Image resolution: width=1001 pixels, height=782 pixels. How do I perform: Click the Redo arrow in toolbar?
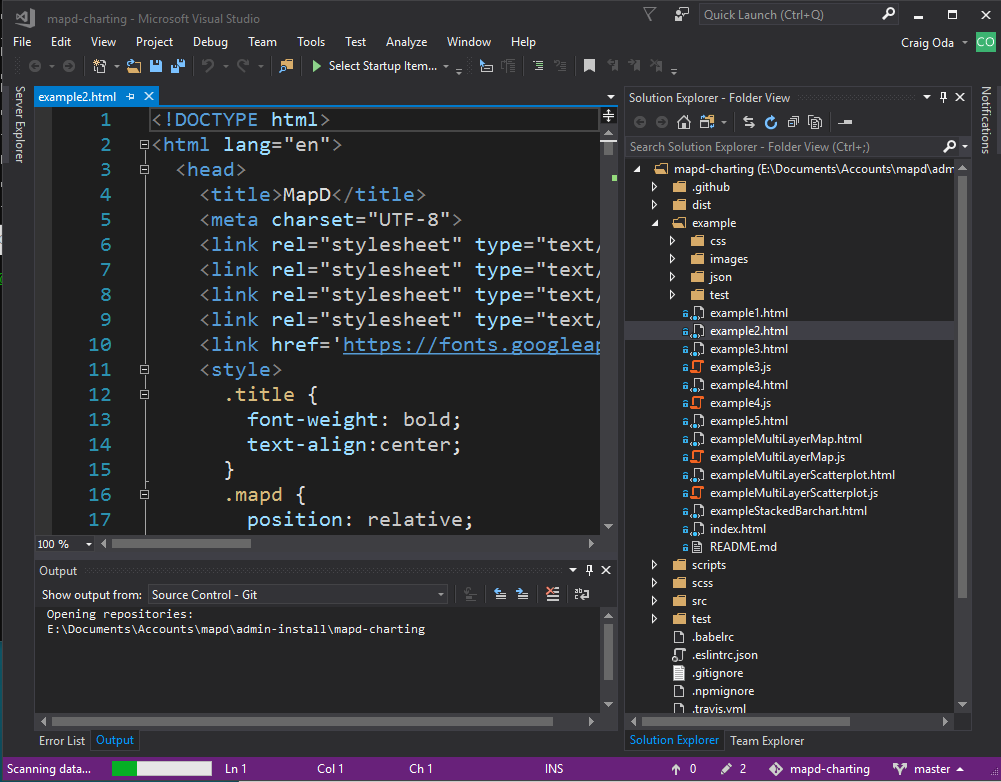click(x=243, y=66)
